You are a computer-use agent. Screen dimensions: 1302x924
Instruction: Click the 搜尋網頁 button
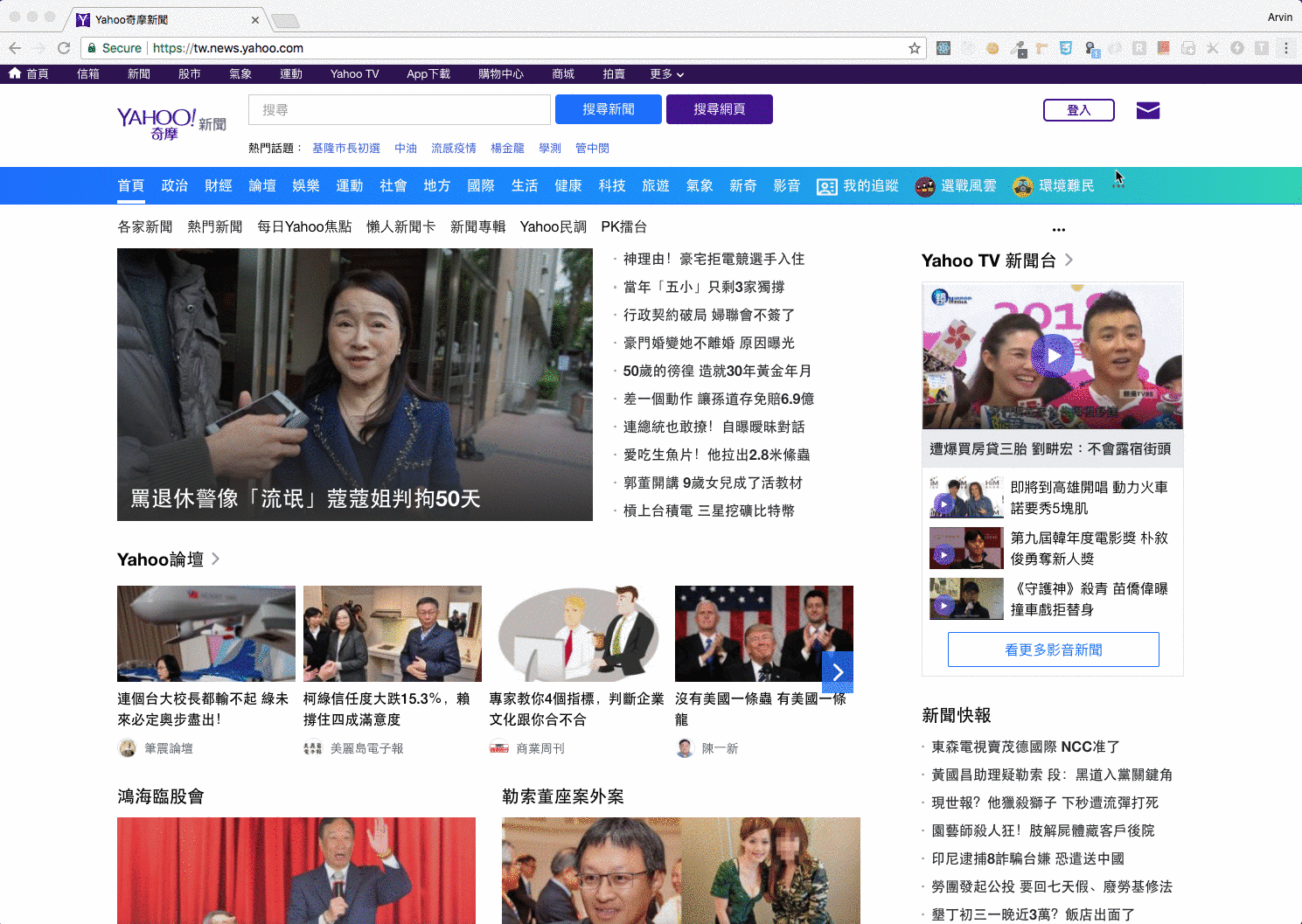point(720,109)
